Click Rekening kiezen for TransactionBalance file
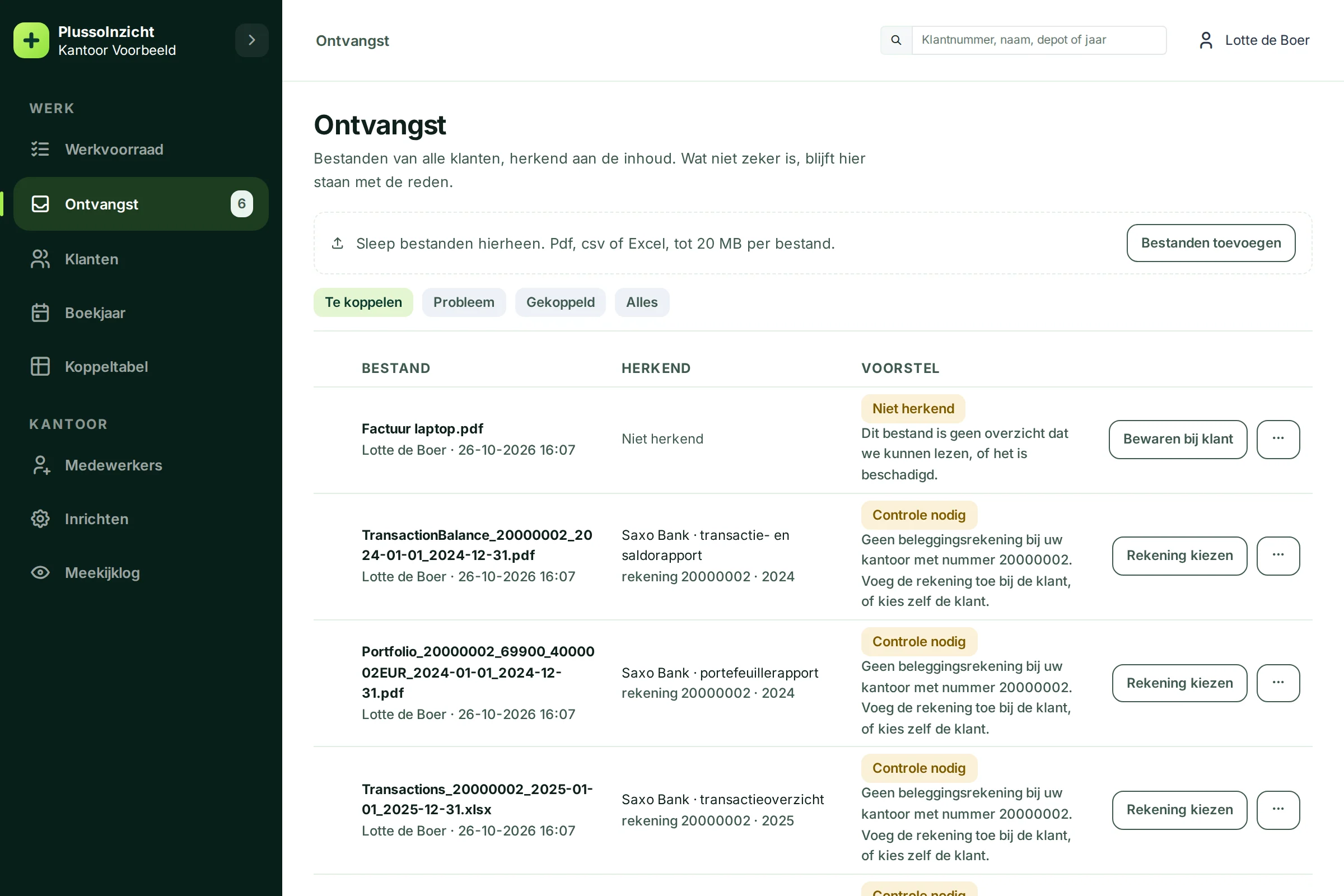Image resolution: width=1344 pixels, height=896 pixels. [1179, 556]
